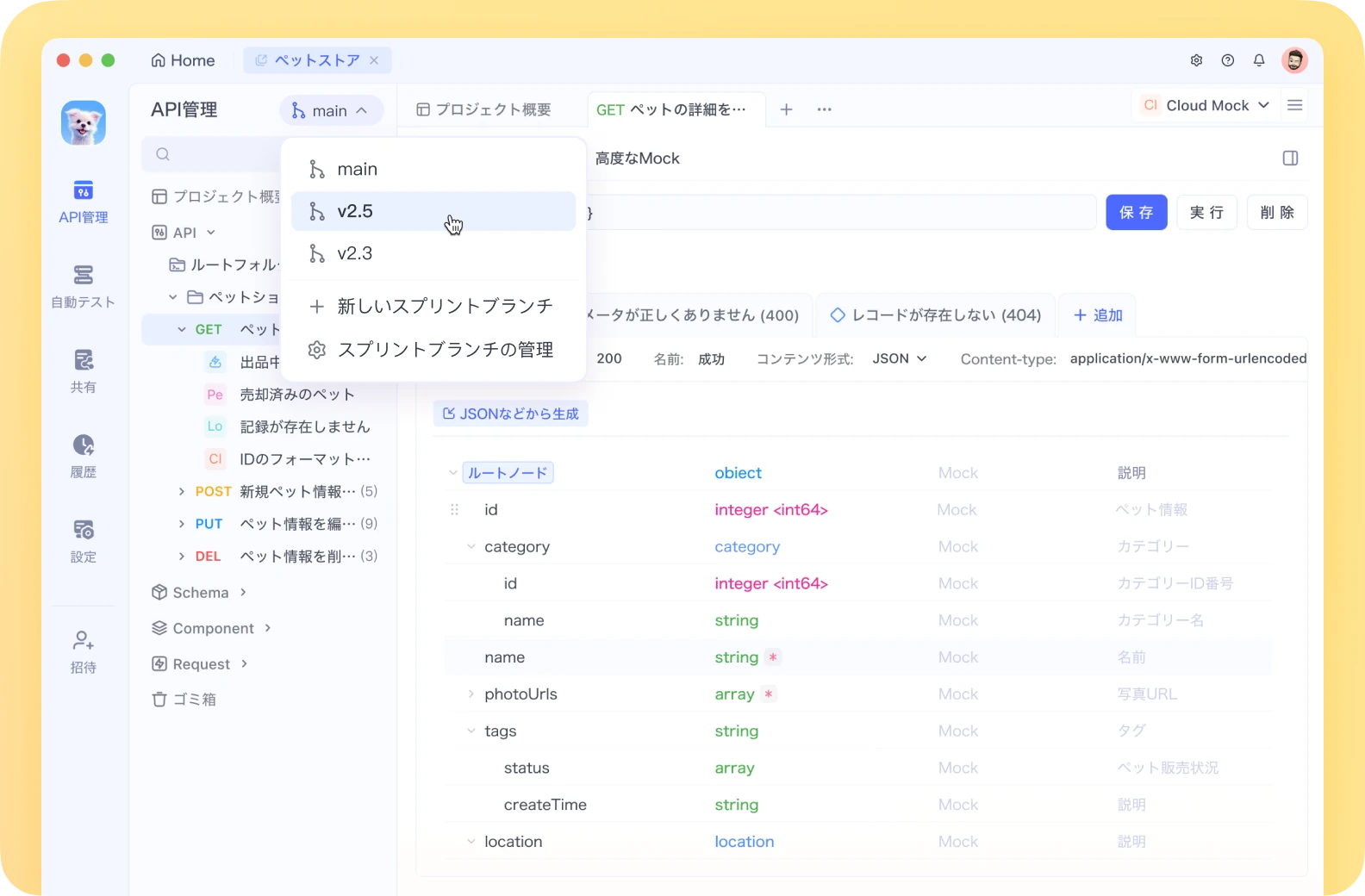Open スプリントブランチの管理
1365x896 pixels.
pos(433,350)
